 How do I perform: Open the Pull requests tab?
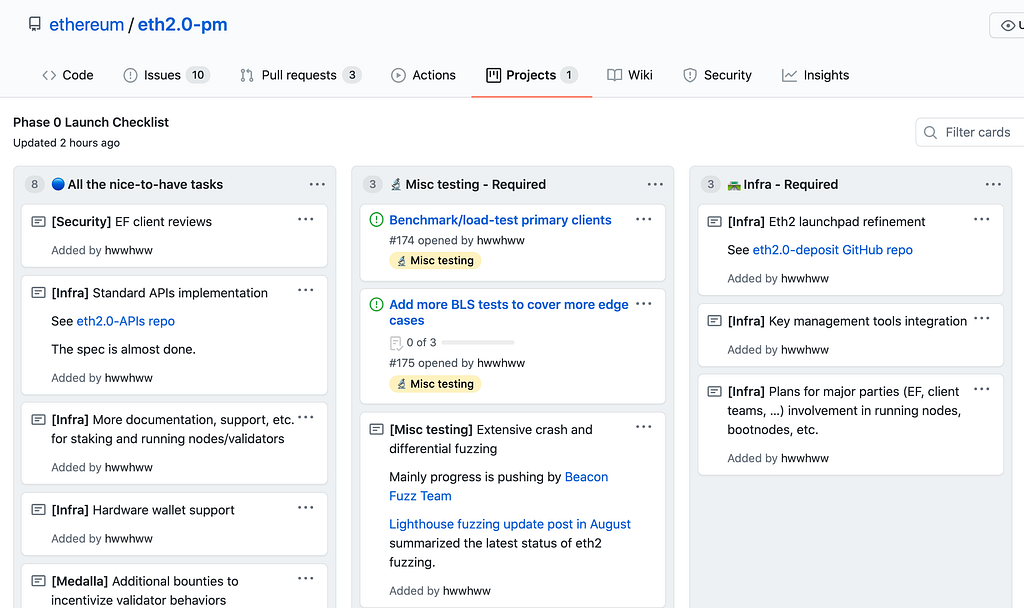click(x=299, y=75)
